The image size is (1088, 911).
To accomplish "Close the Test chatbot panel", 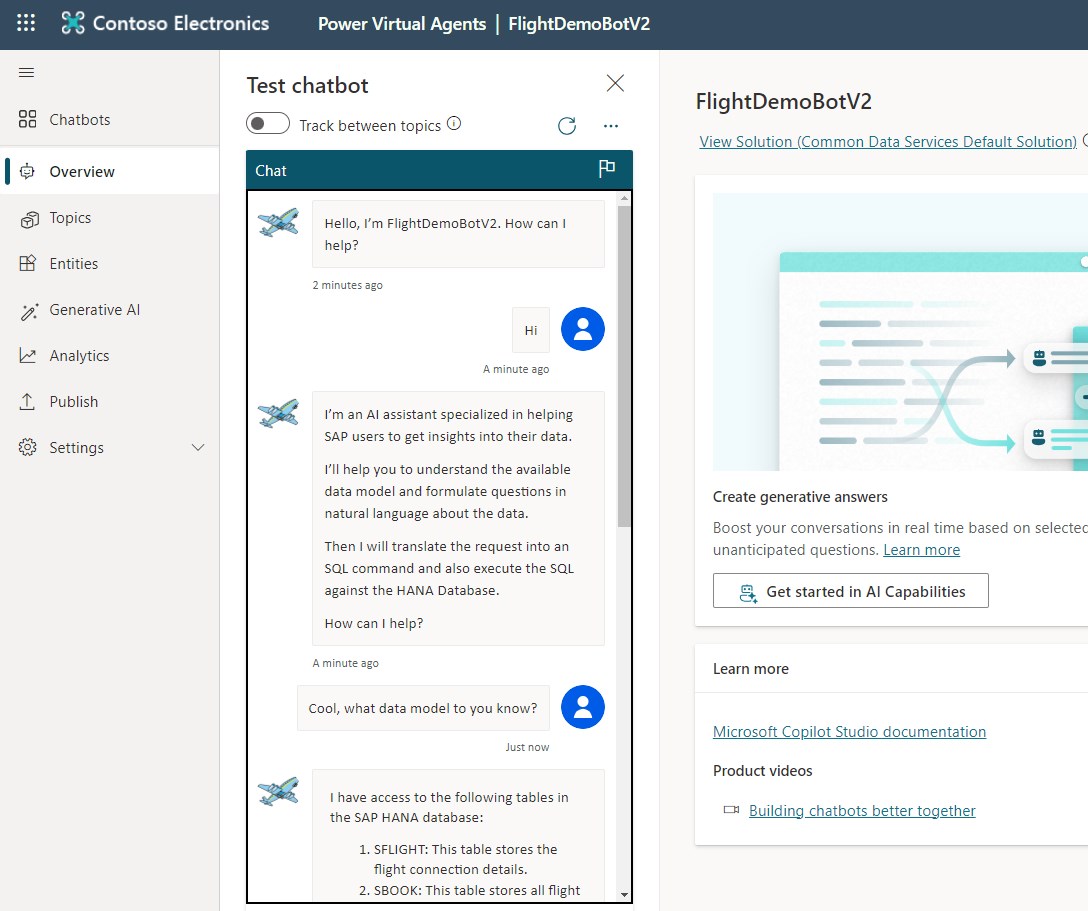I will tap(615, 83).
